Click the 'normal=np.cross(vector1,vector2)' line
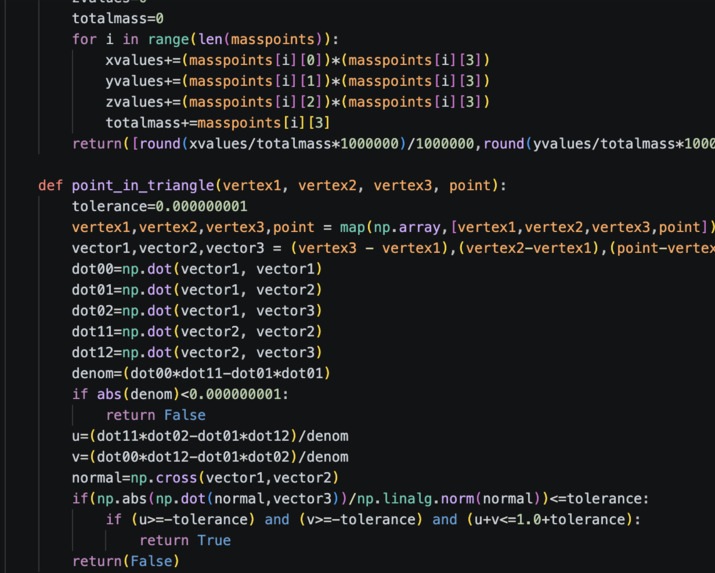Screen dimensions: 715x573 205,478
